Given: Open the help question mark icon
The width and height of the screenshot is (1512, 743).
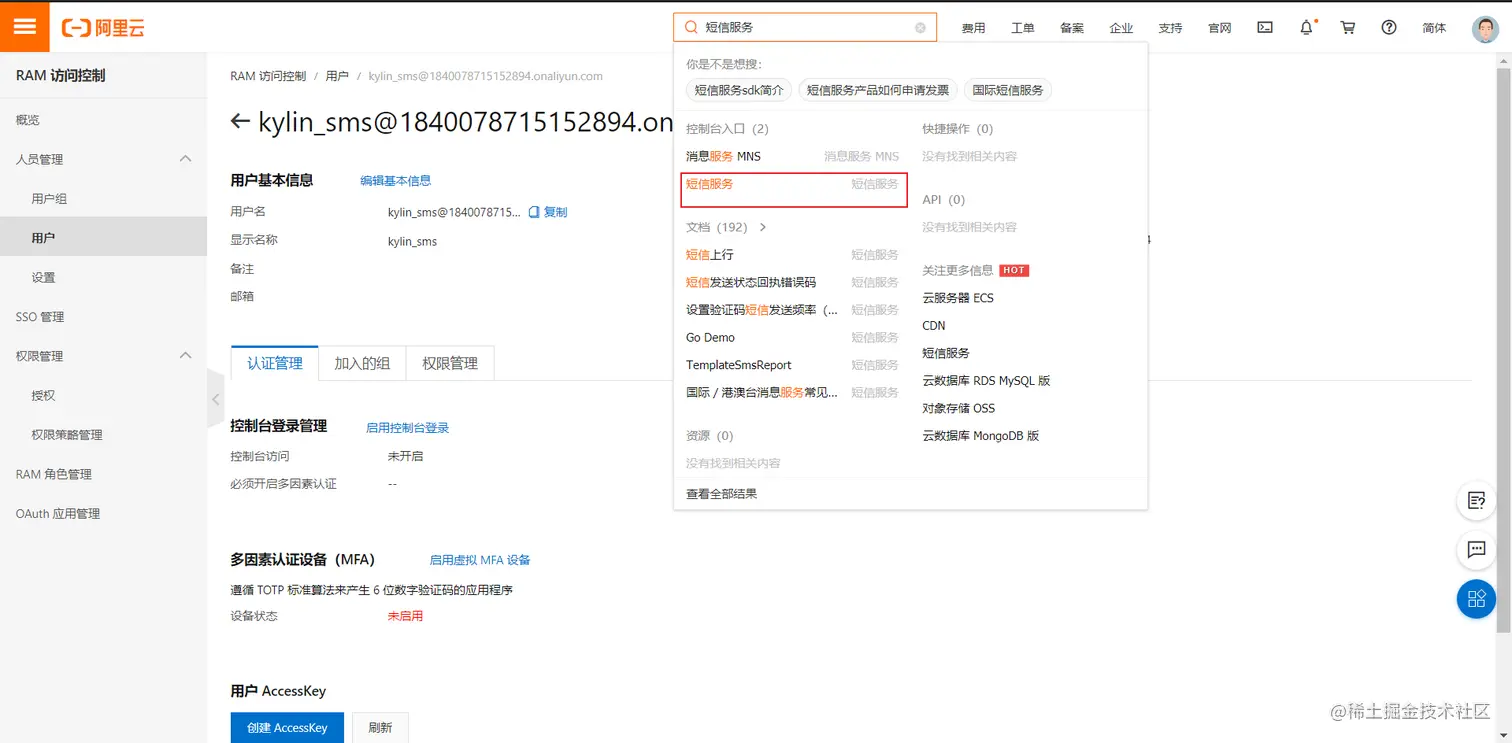Looking at the screenshot, I should 1389,28.
